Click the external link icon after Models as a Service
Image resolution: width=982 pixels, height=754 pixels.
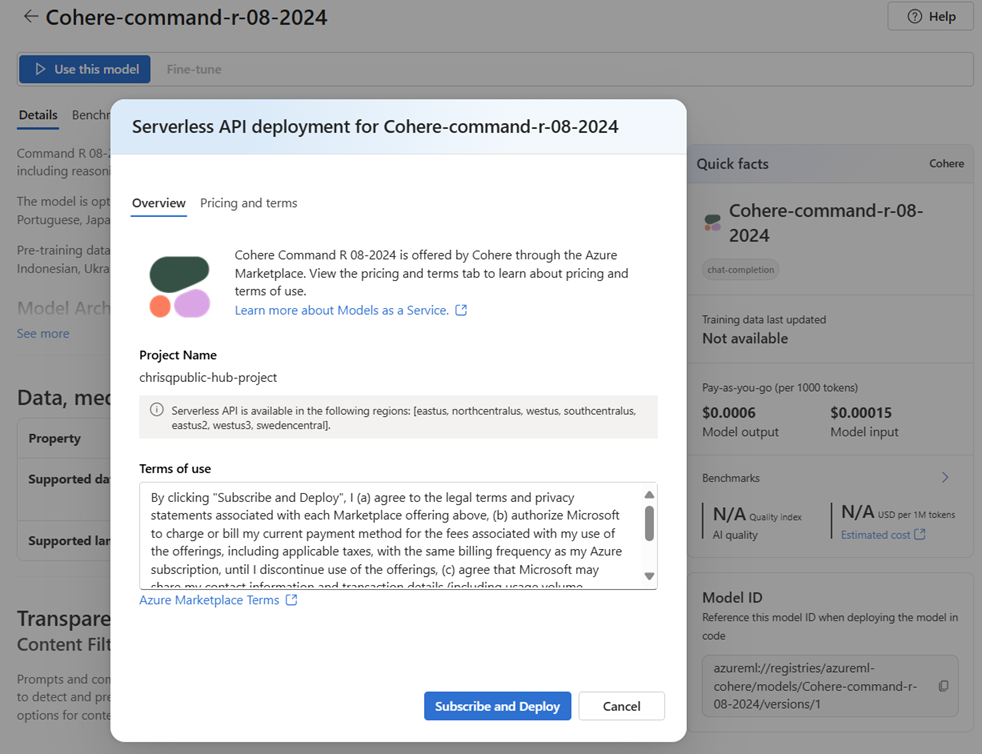coord(461,310)
